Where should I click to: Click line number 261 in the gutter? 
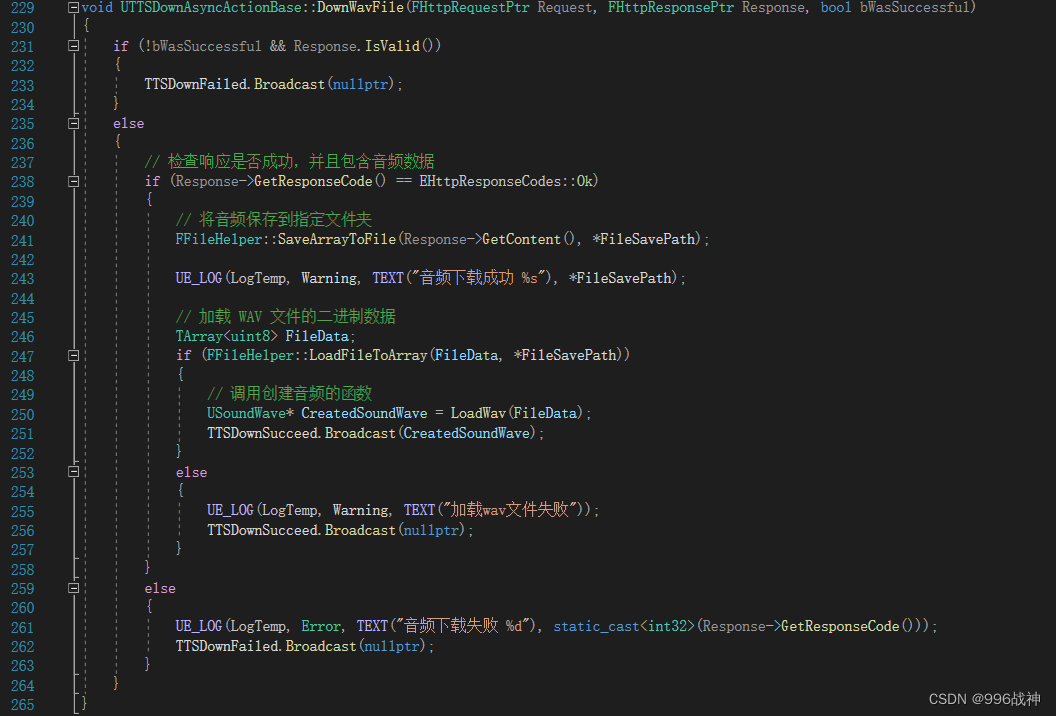click(x=22, y=626)
